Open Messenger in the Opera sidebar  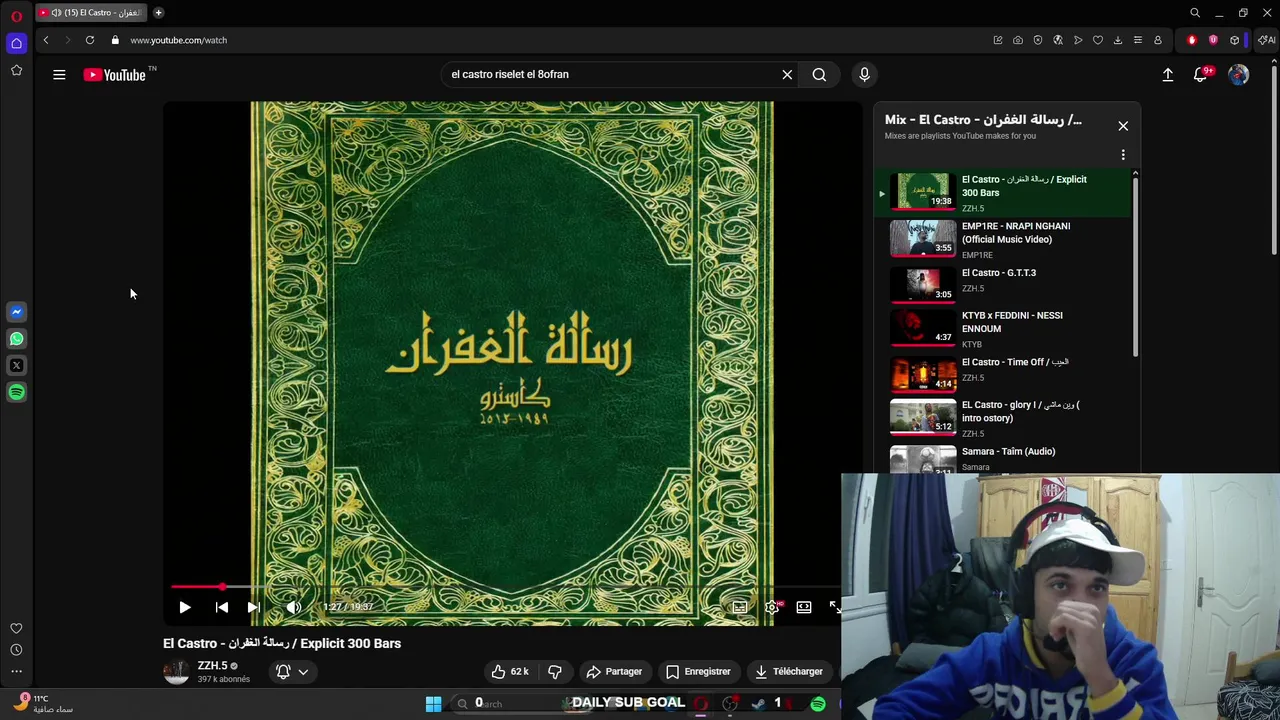click(x=16, y=312)
